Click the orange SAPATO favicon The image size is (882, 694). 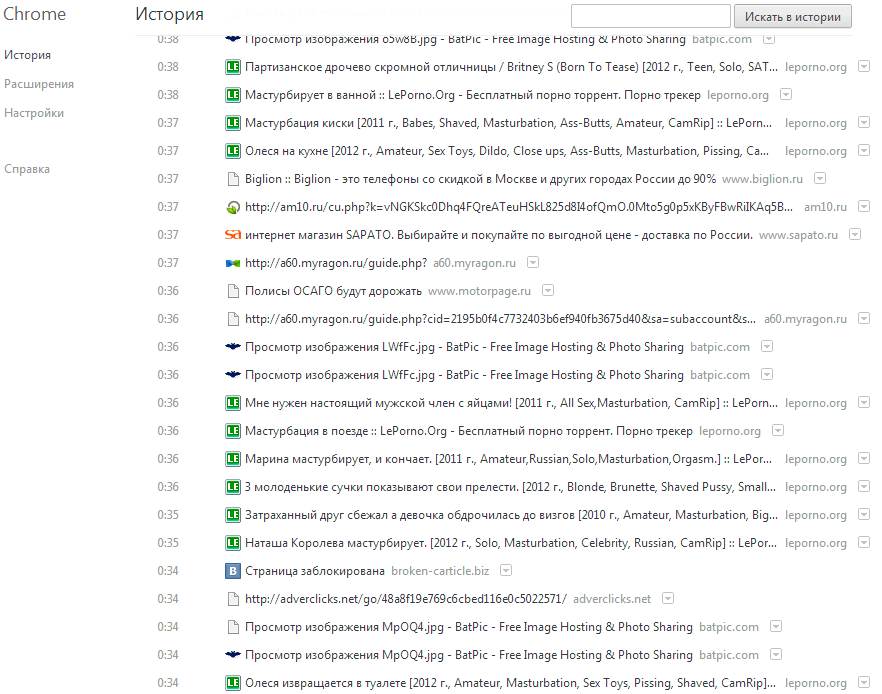[232, 235]
